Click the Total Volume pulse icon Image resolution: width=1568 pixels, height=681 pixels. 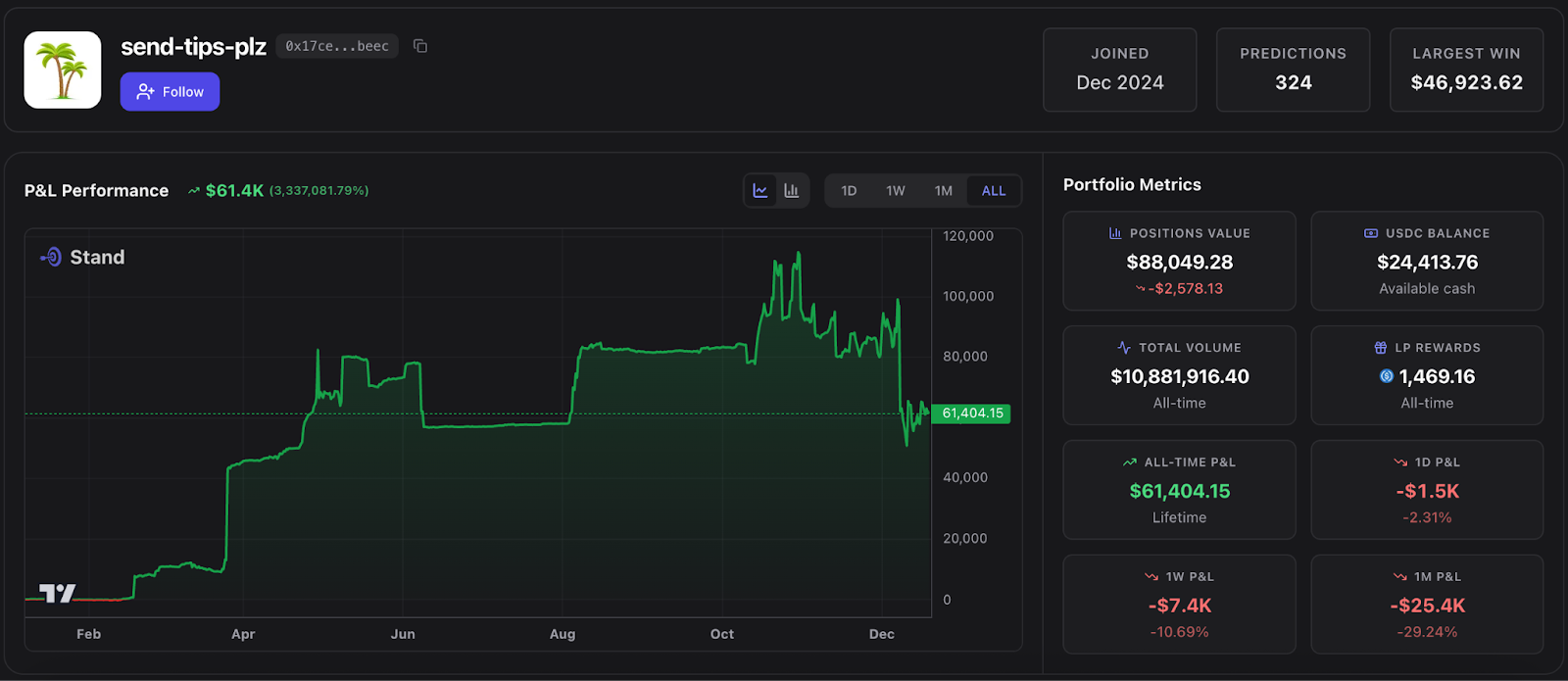click(1124, 348)
